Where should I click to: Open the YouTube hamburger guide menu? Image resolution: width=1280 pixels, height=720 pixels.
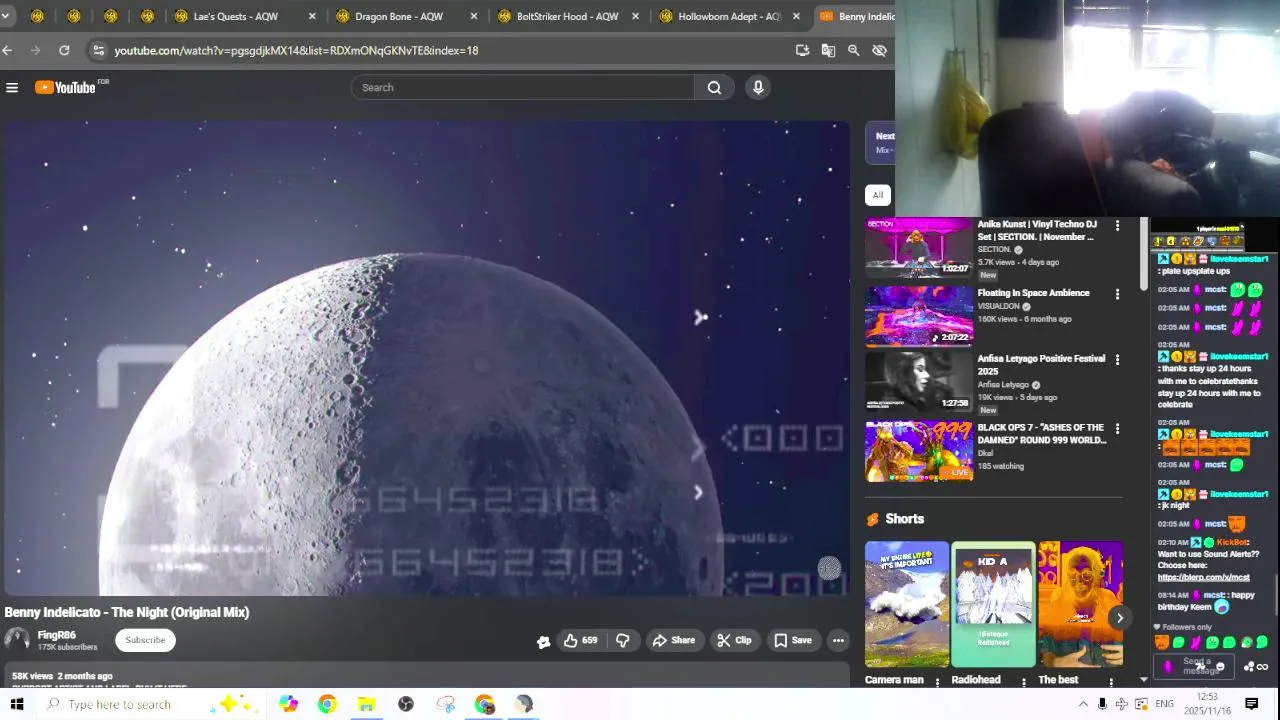[12, 88]
